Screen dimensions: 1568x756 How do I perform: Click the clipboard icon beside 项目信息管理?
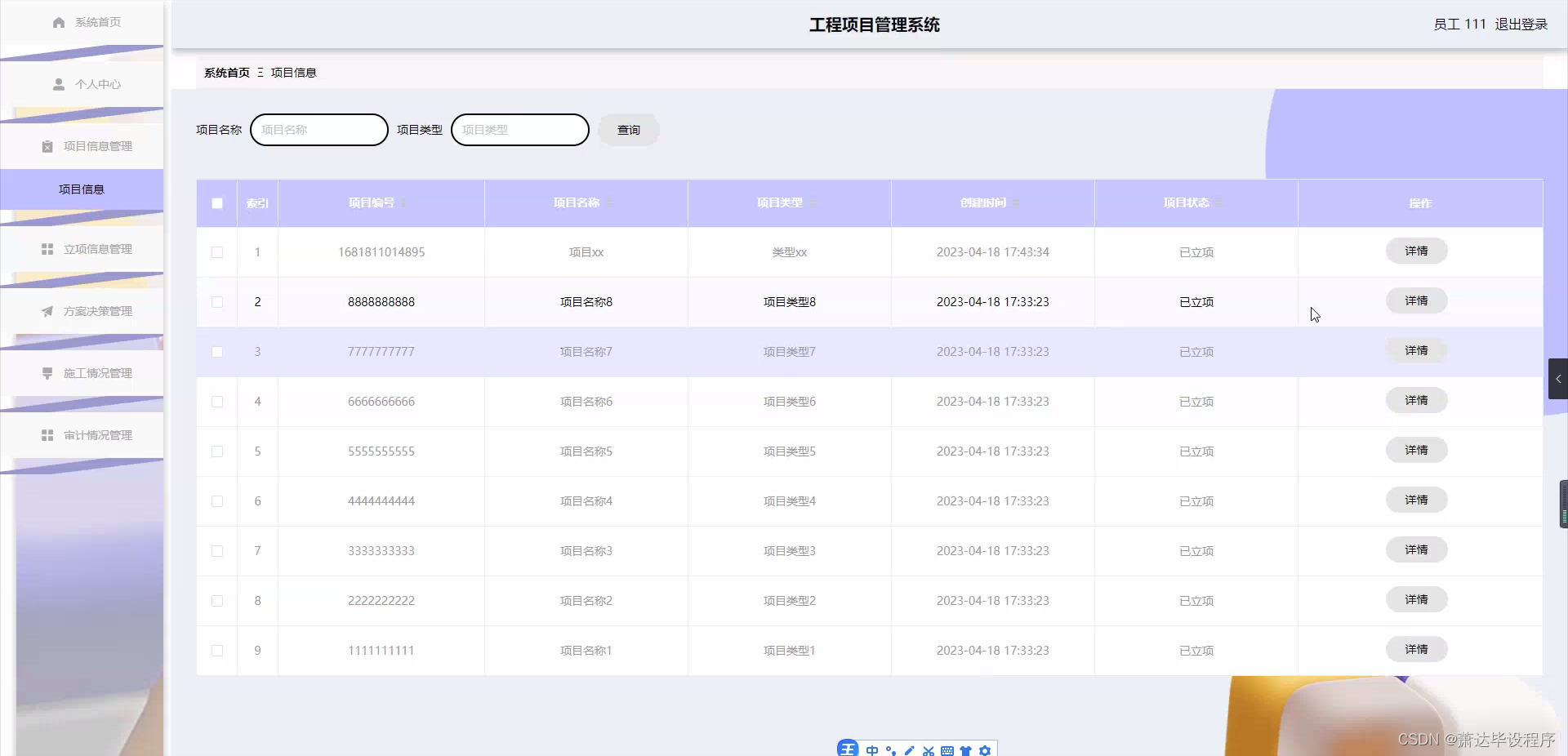(x=47, y=147)
